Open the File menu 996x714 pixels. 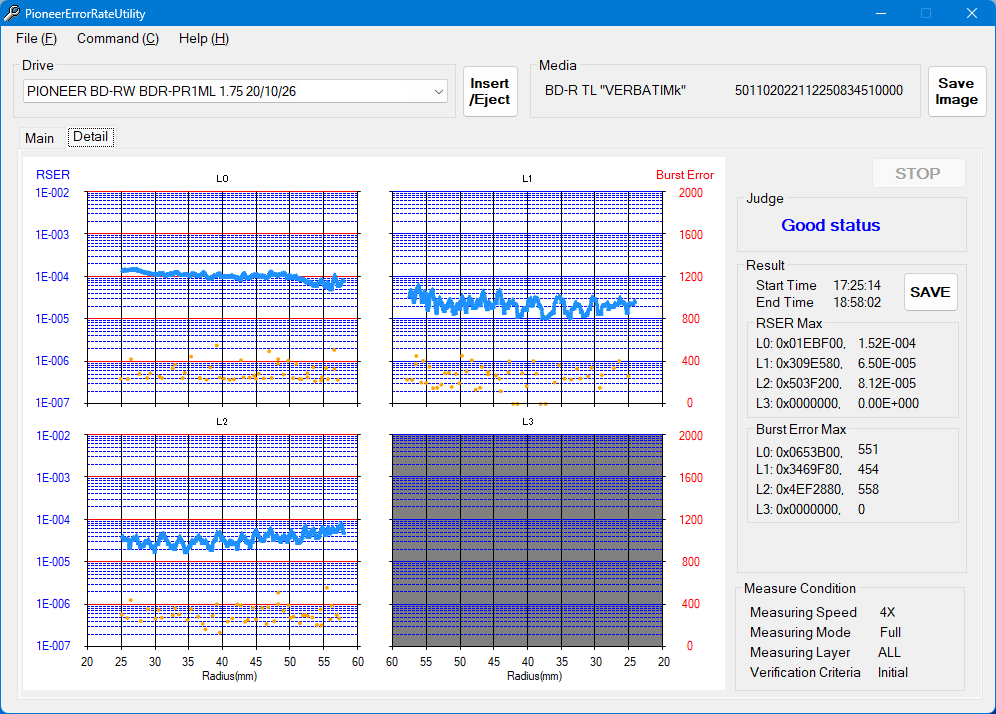click(36, 38)
